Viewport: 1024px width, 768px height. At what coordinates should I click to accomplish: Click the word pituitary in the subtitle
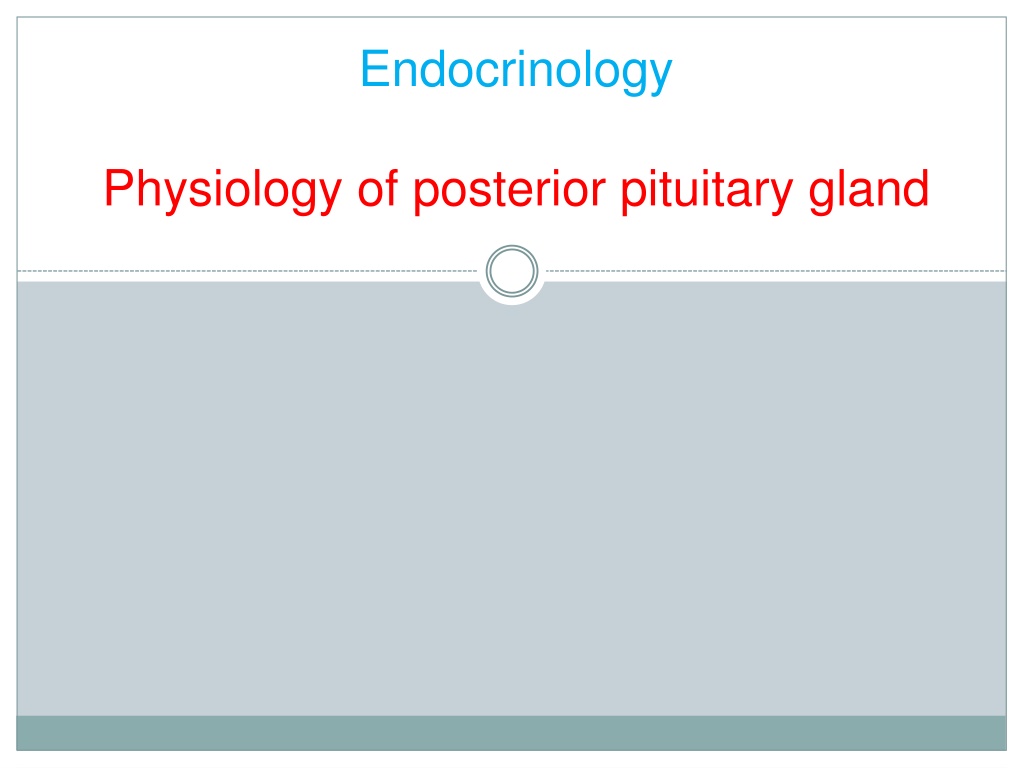(707, 190)
